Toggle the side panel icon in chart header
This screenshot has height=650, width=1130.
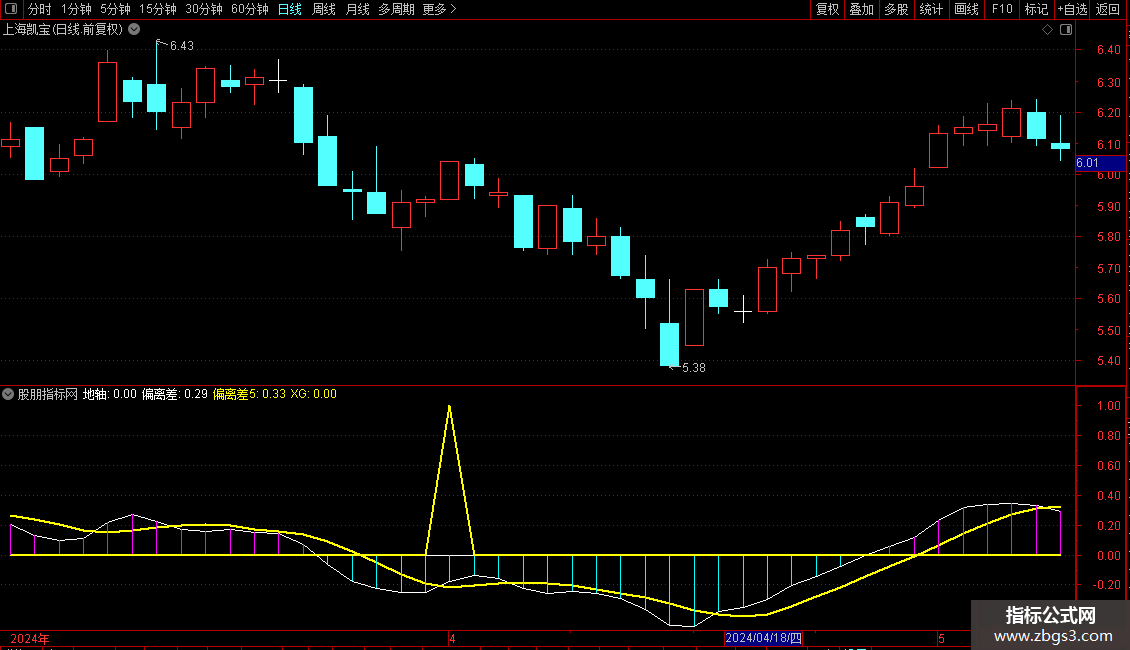tap(1066, 30)
